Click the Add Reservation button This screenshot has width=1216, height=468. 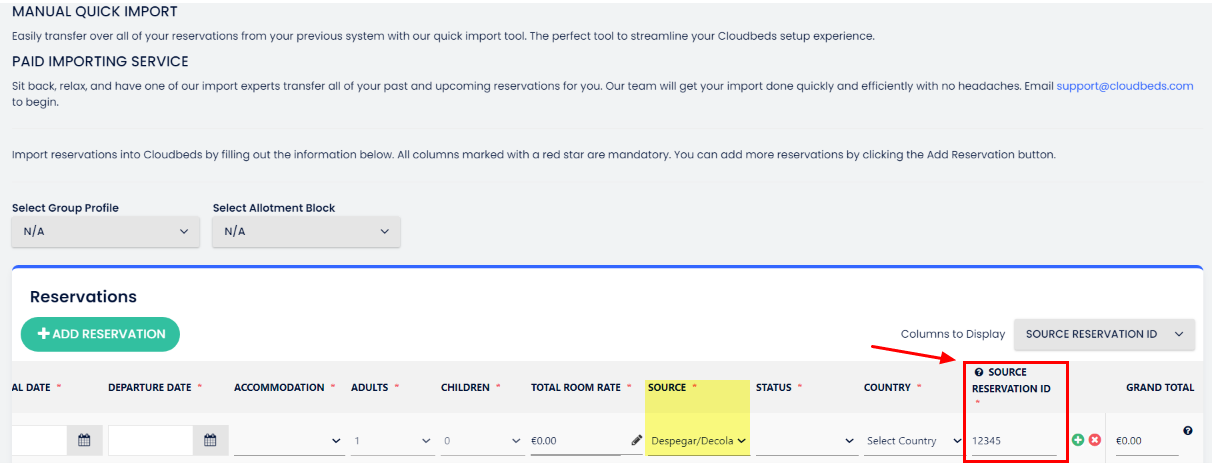click(x=100, y=334)
